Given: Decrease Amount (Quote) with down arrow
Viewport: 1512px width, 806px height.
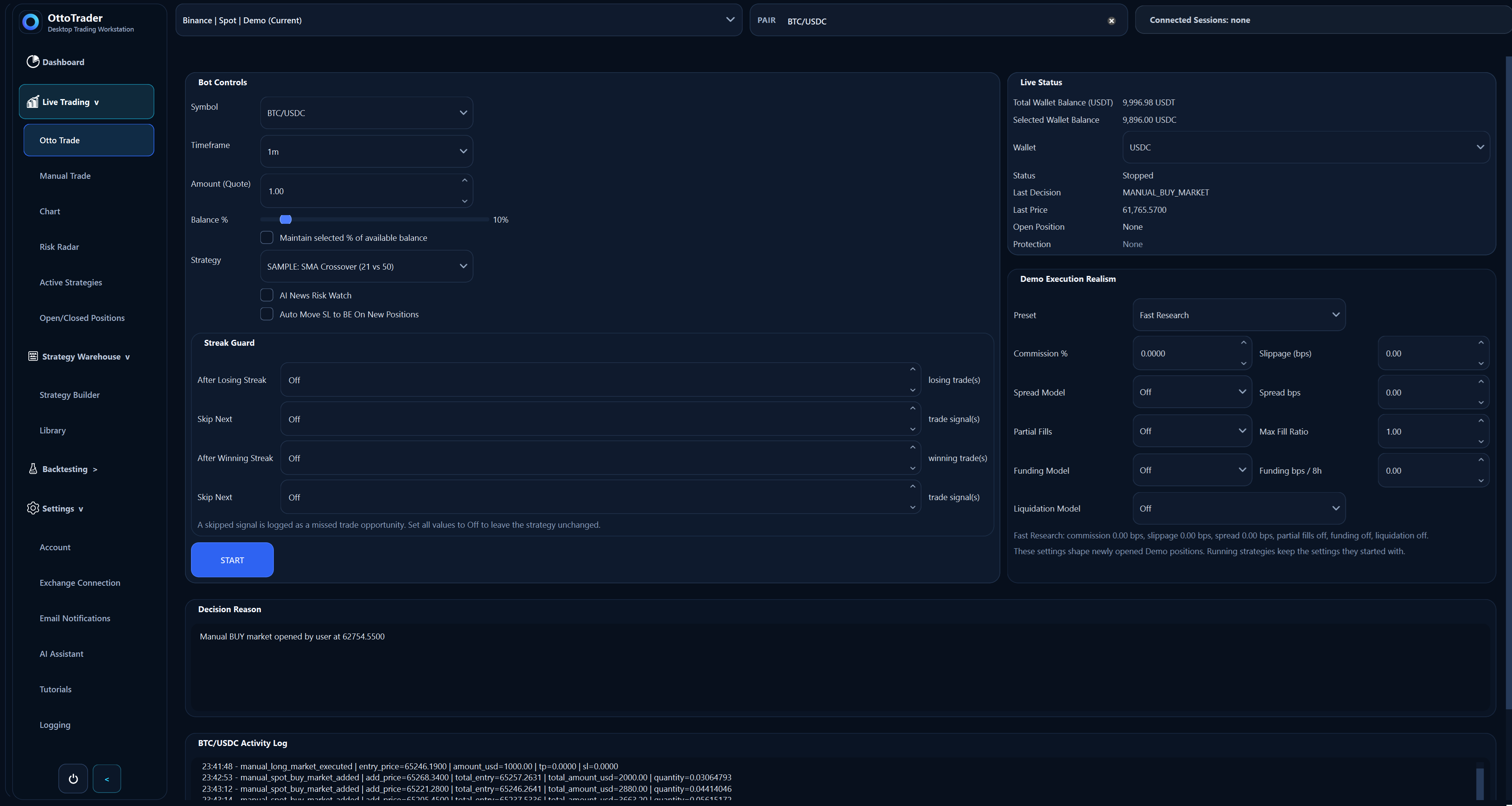Looking at the screenshot, I should pyautogui.click(x=464, y=201).
